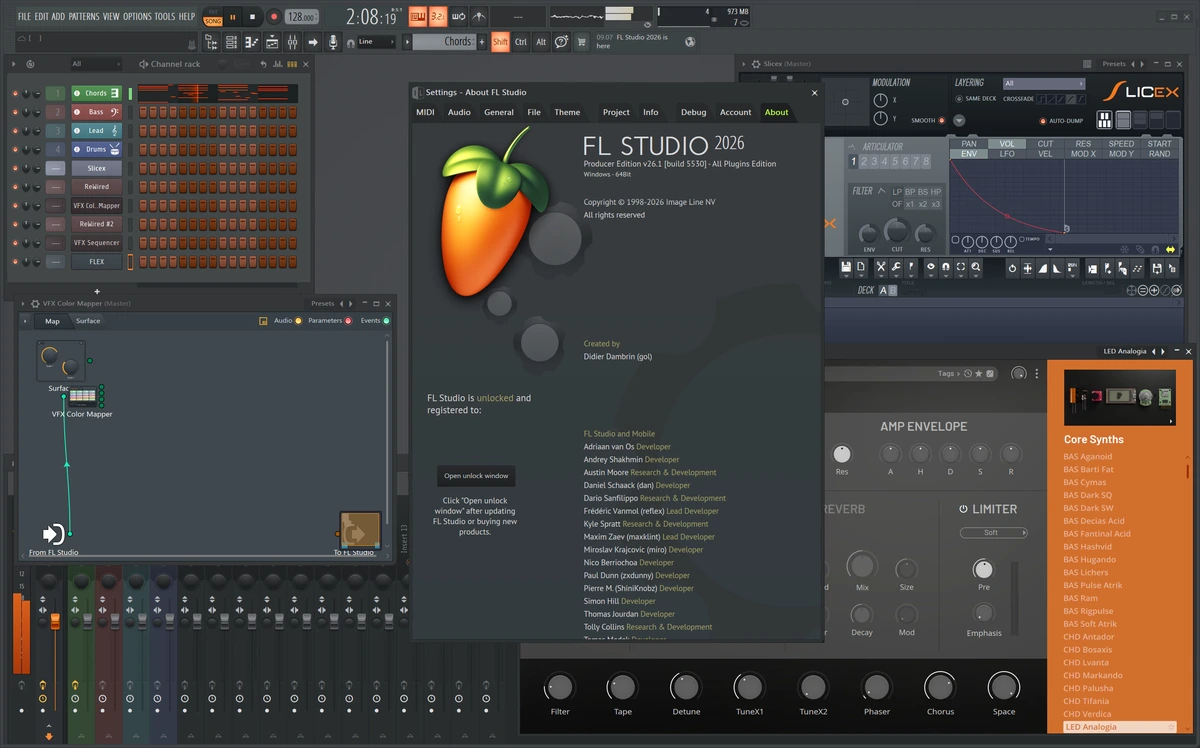Open Presets menu of VFX Color Mapper
This screenshot has width=1200, height=748.
322,303
